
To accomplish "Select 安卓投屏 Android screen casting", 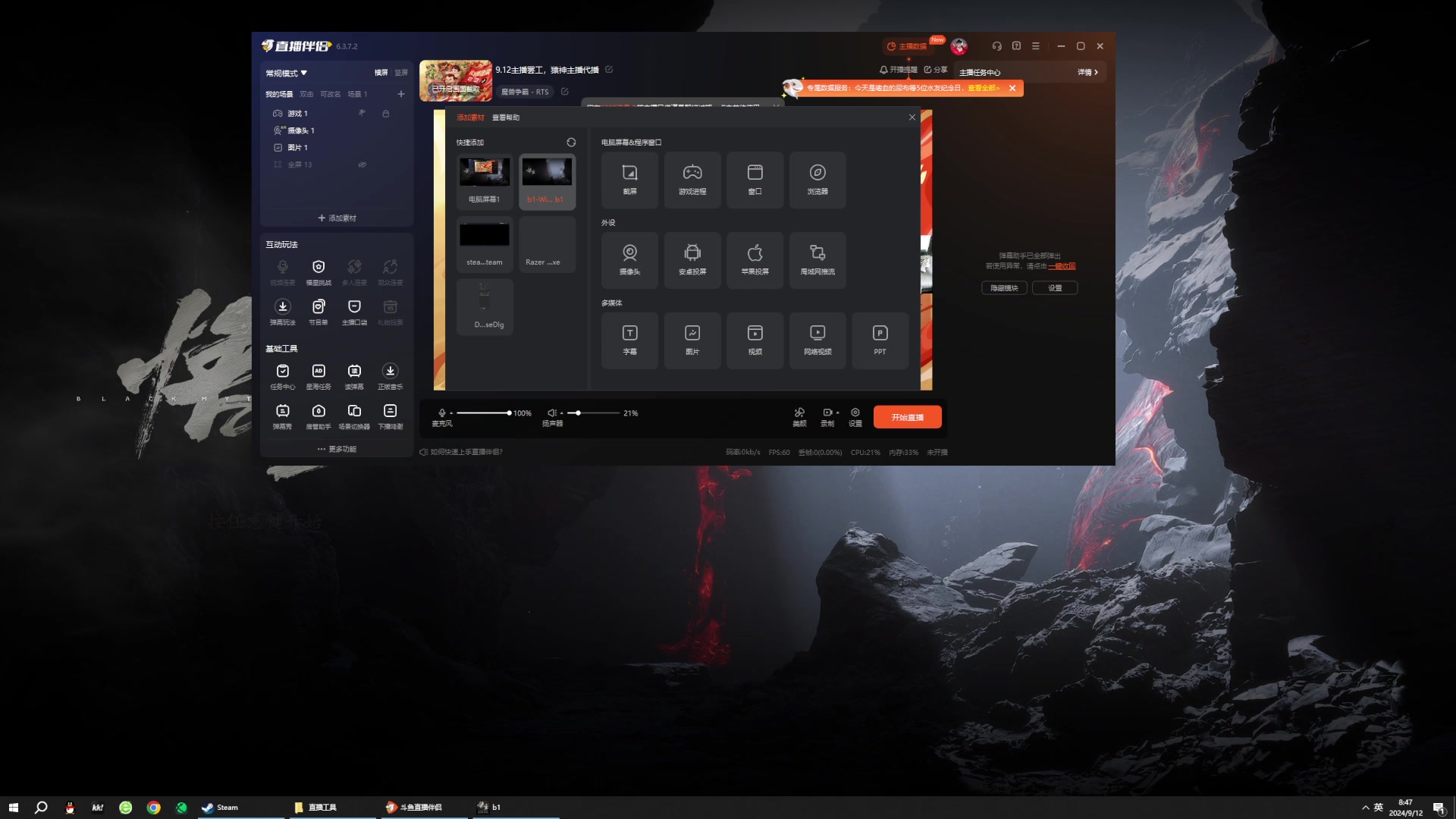I will 692,260.
